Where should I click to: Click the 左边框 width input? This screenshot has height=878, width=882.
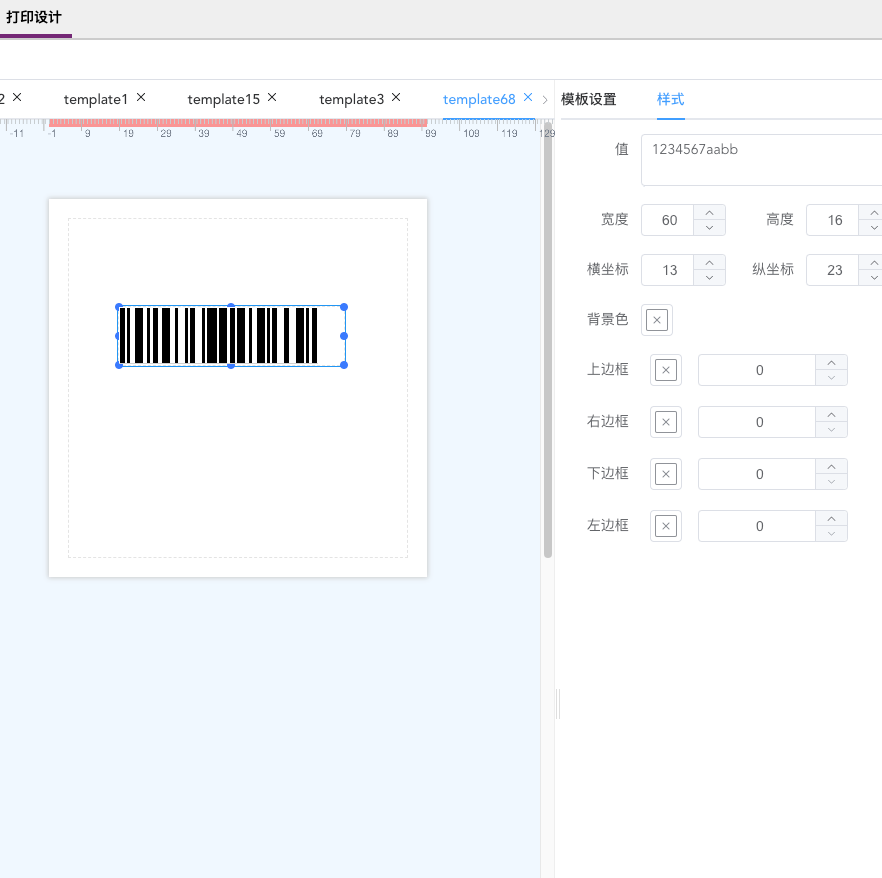(757, 526)
